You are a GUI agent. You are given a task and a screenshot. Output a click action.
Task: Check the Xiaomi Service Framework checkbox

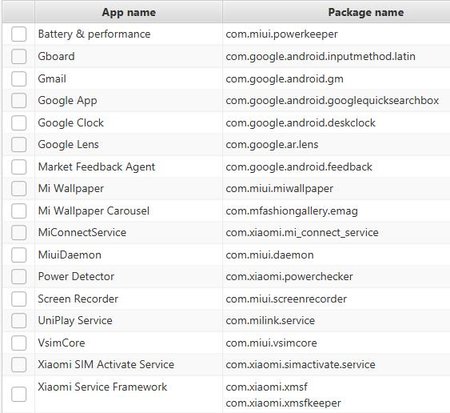click(19, 394)
